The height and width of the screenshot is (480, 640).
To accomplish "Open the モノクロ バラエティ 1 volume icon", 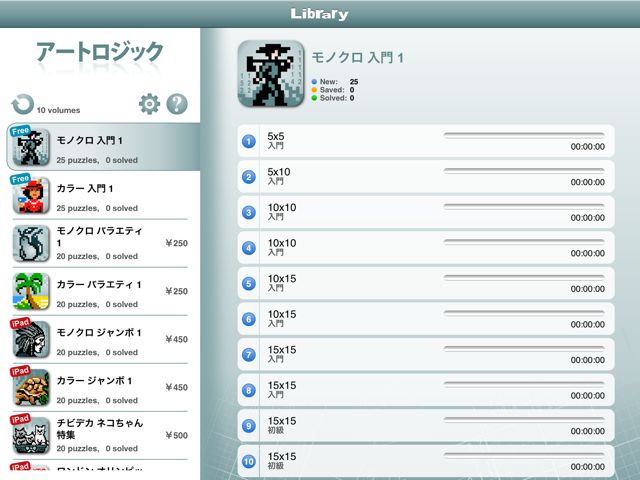I will point(31,243).
